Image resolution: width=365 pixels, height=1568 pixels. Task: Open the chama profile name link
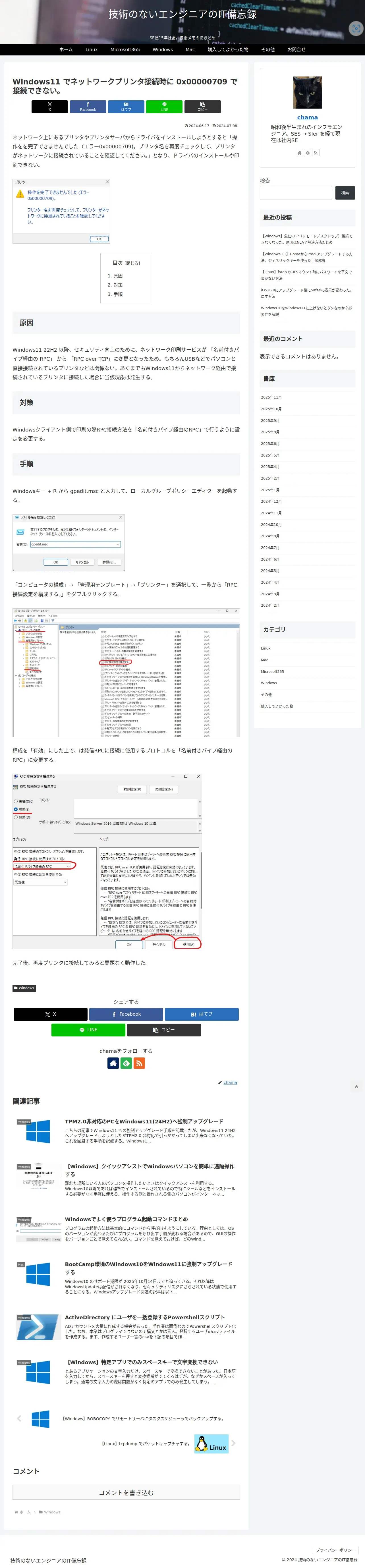(307, 117)
